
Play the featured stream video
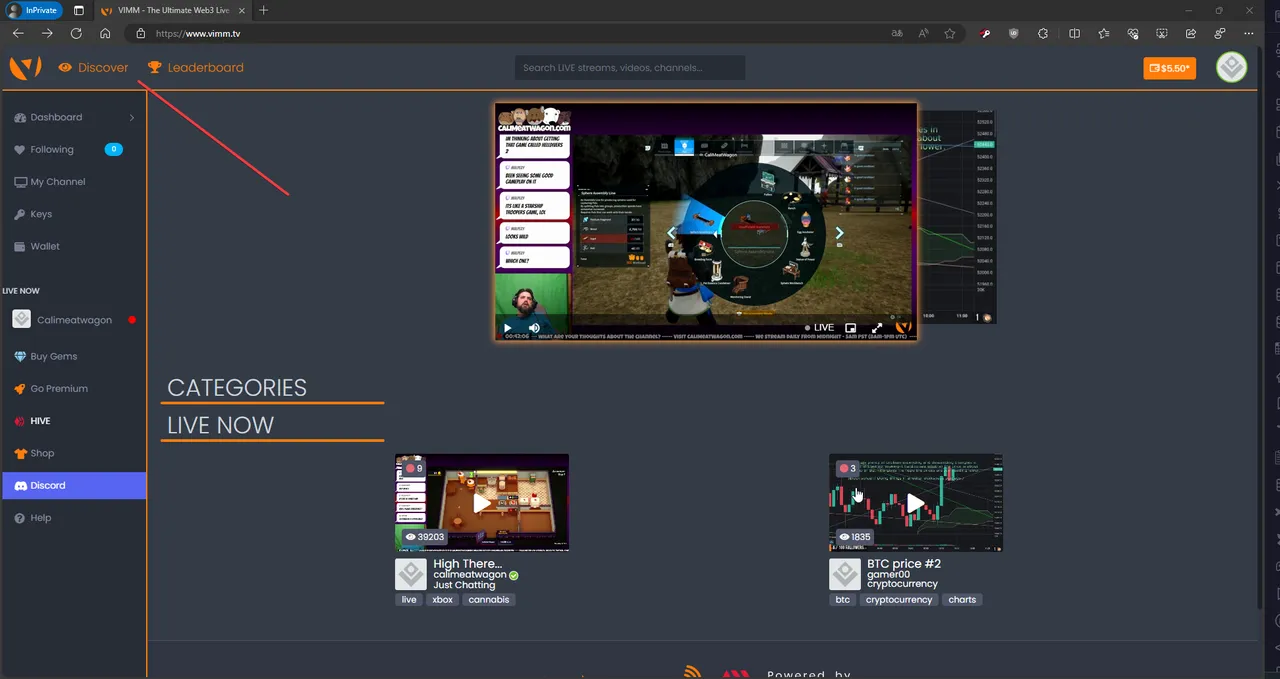point(508,327)
